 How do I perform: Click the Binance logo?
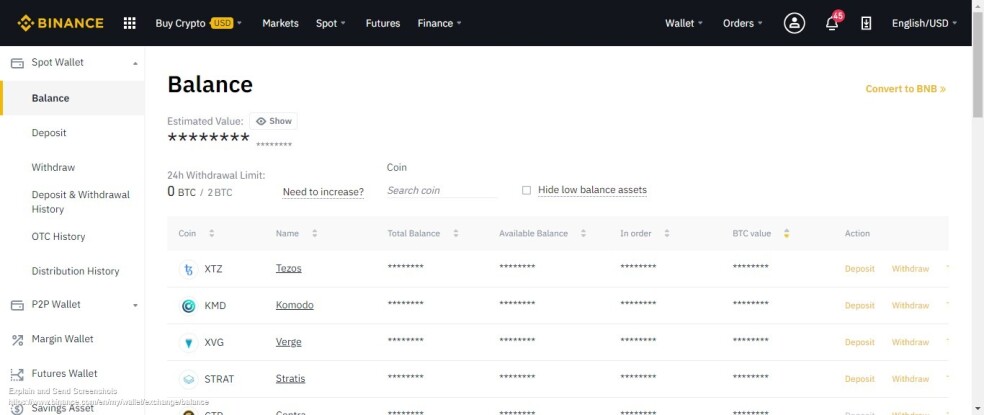[60, 23]
